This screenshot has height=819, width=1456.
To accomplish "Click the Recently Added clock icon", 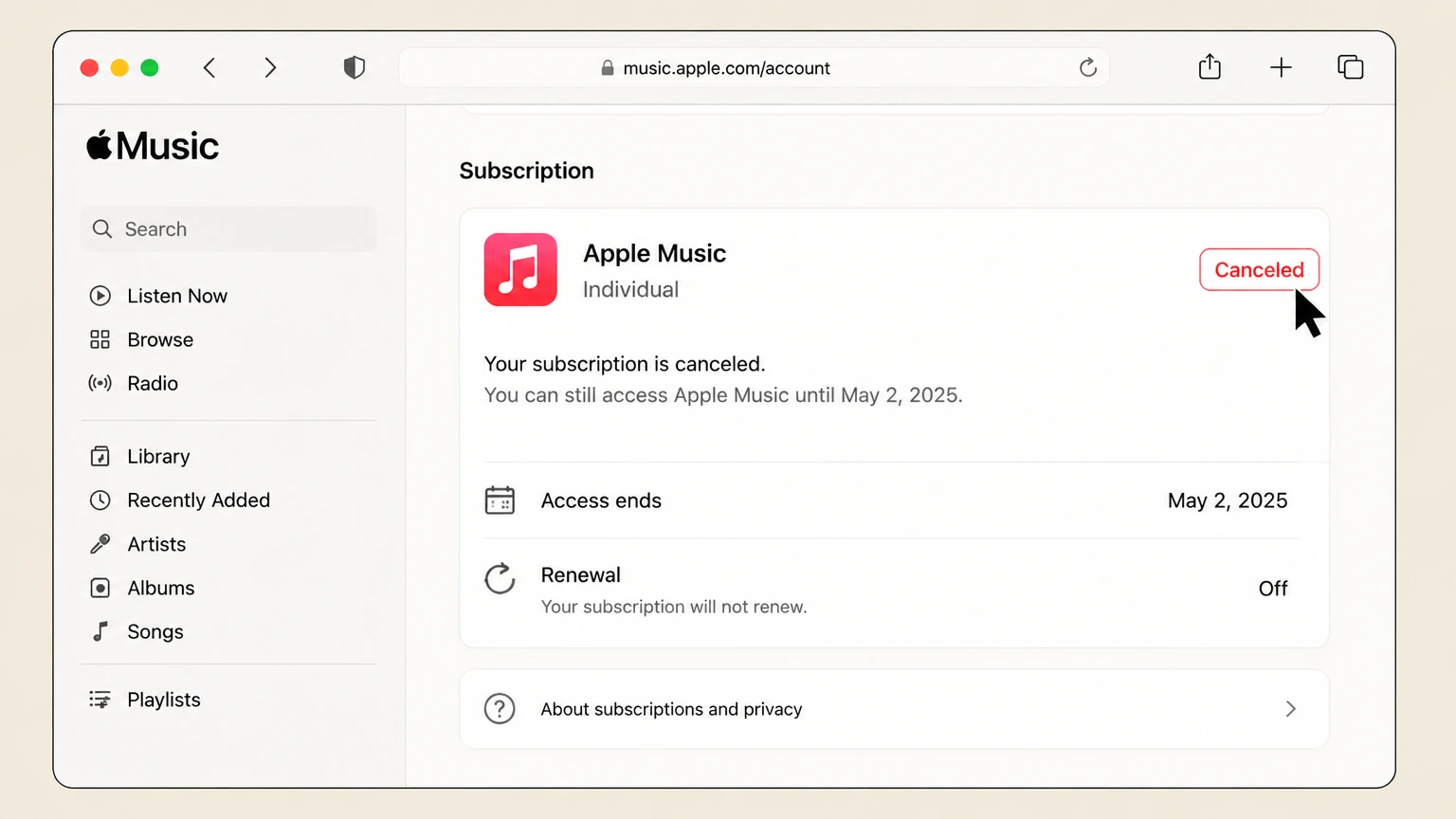I will tap(100, 500).
